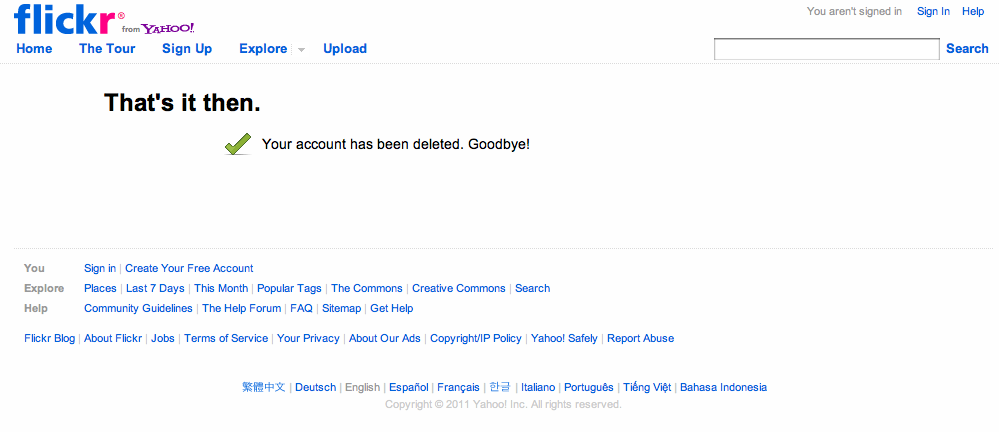Open the Upload navigation item
This screenshot has width=999, height=432.
(345, 48)
